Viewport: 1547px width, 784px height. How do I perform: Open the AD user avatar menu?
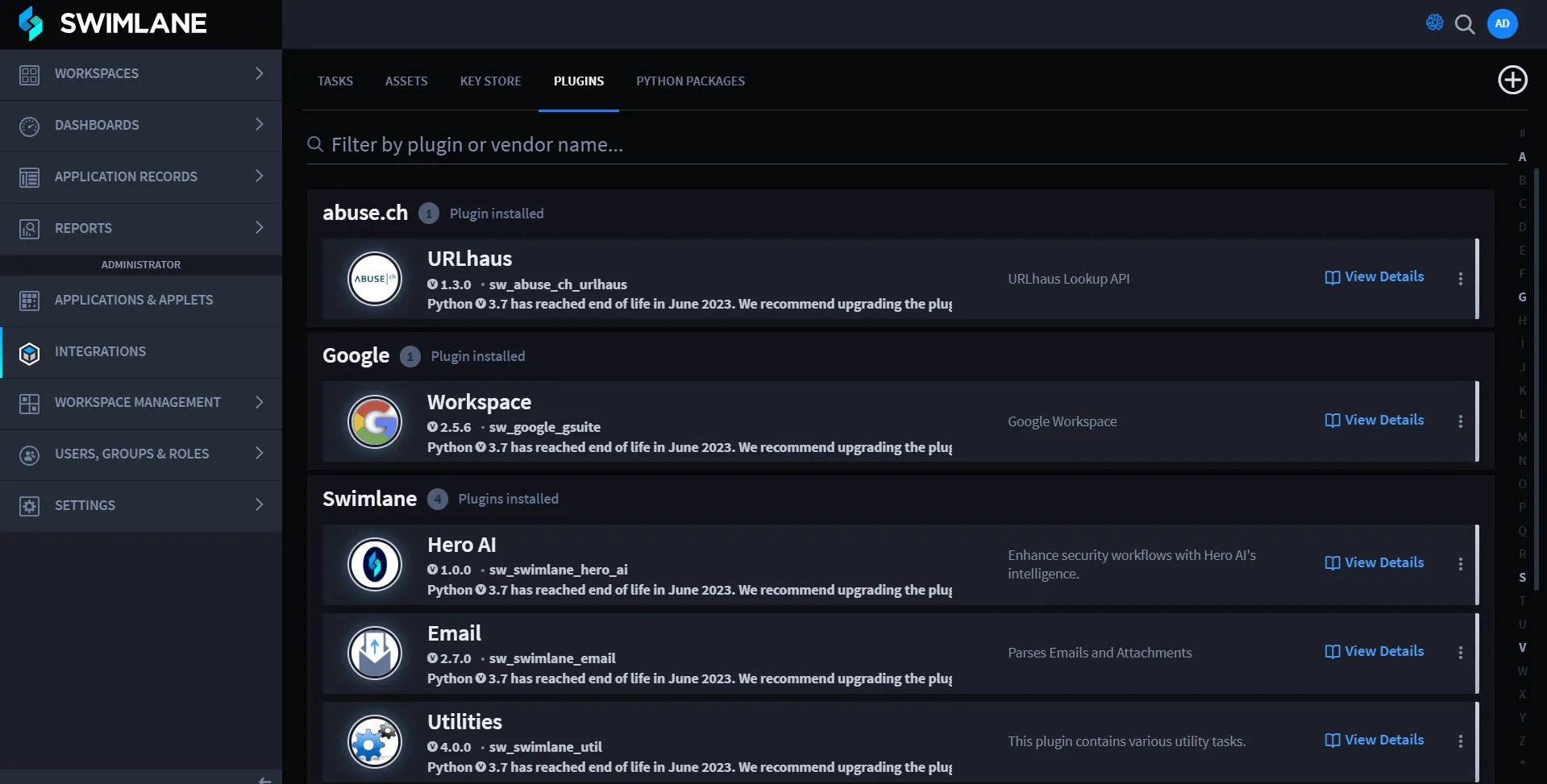(x=1503, y=23)
